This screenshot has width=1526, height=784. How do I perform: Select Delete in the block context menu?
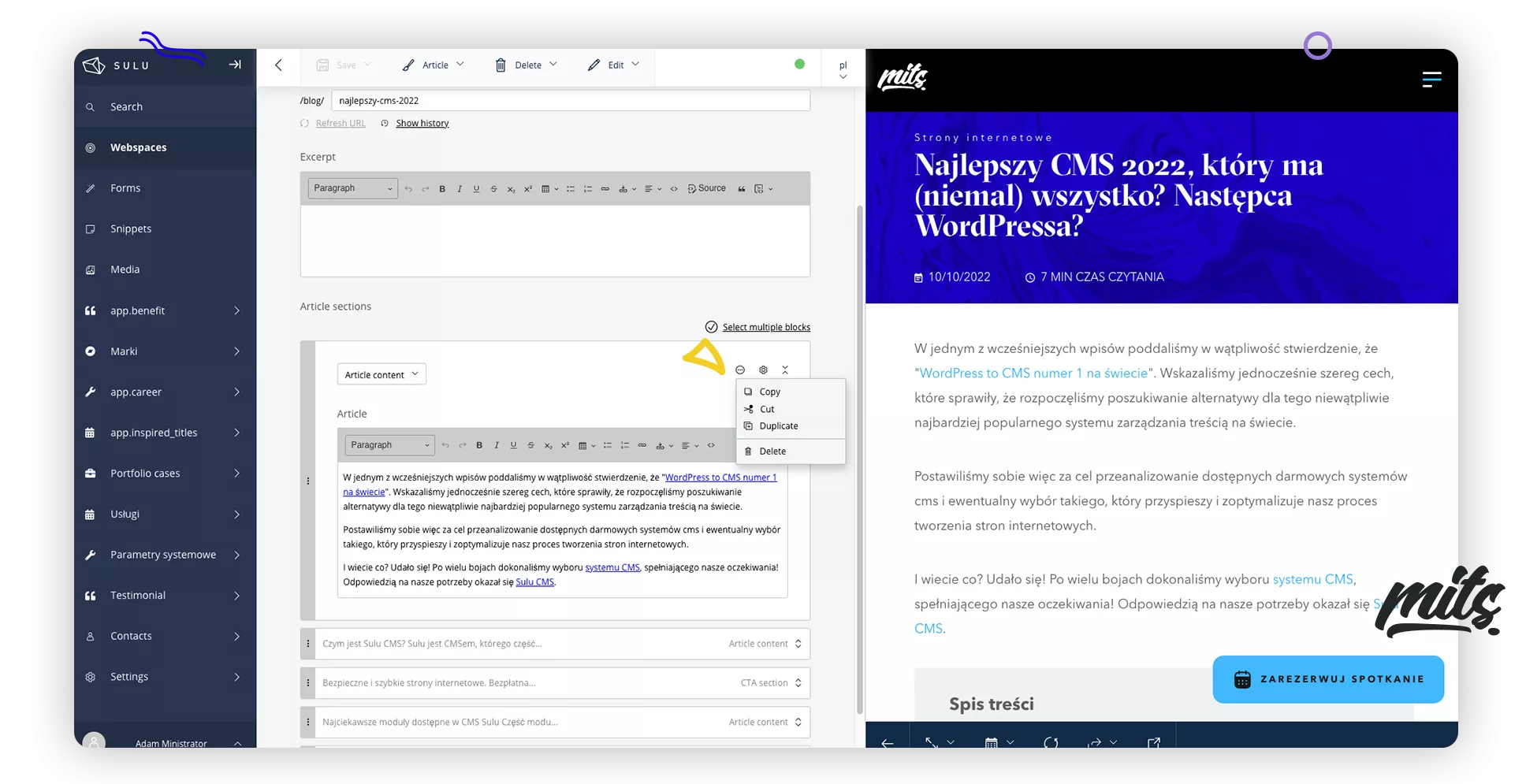click(x=772, y=451)
